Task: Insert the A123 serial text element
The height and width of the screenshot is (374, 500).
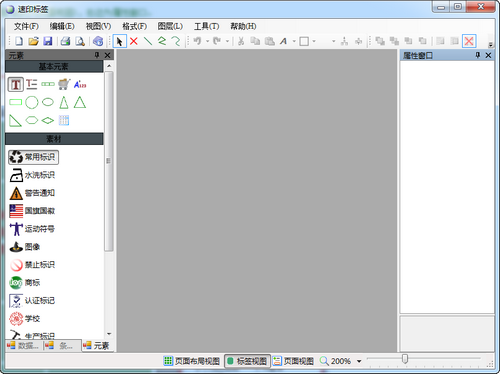Action: click(80, 84)
